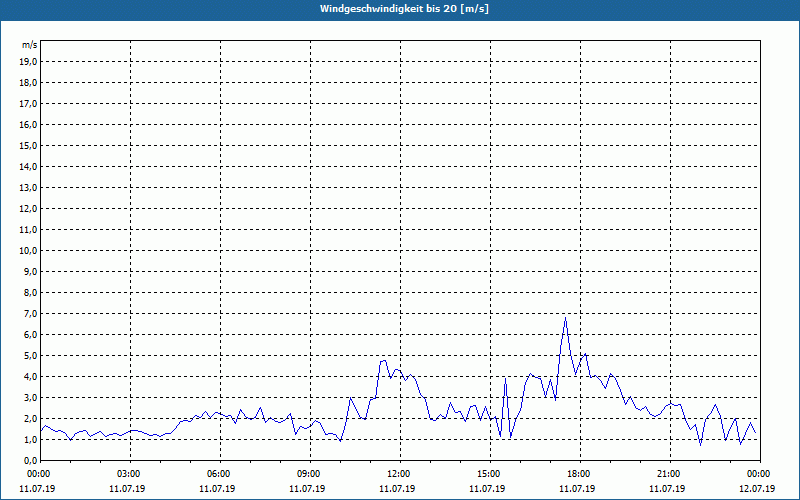Click the chart title 'Windgeschwindigkeit bis 20 [m/s]'

point(404,9)
